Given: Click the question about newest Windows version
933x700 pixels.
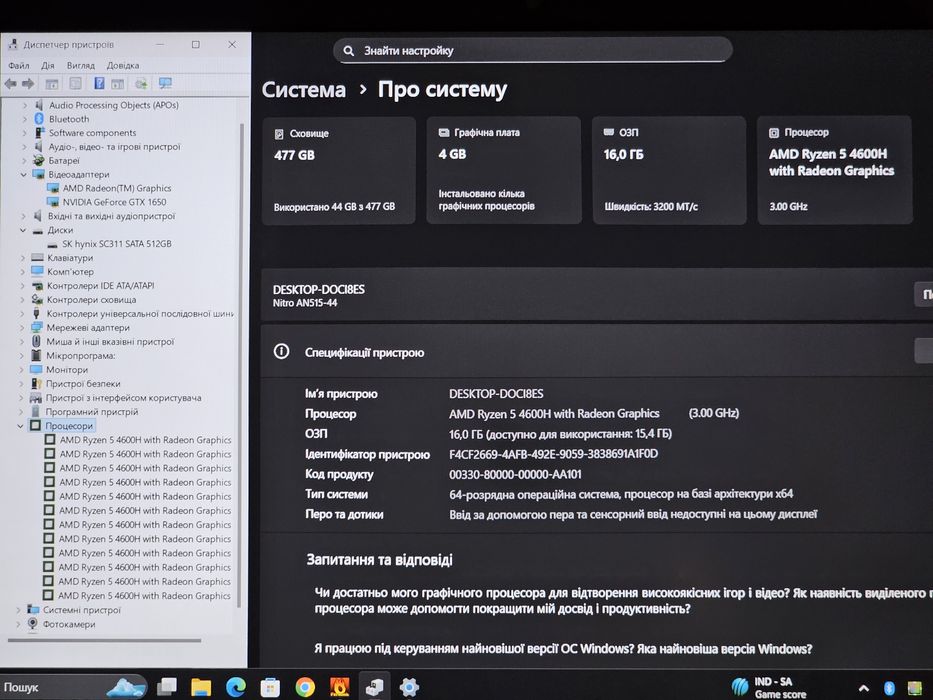Looking at the screenshot, I should pos(563,649).
